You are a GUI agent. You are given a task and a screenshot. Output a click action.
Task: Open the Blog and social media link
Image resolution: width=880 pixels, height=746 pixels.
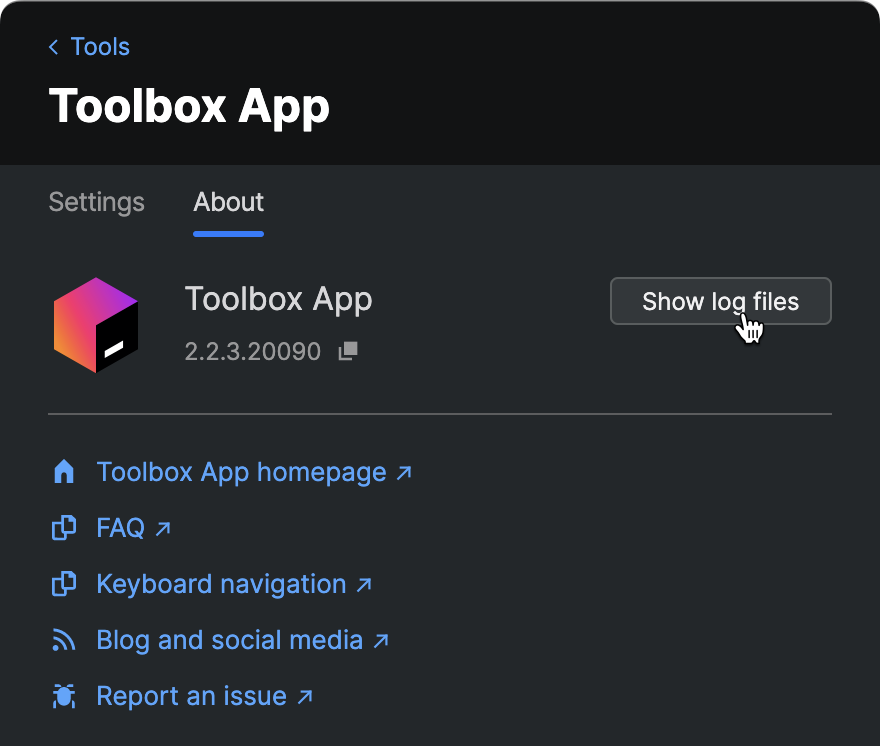[228, 639]
